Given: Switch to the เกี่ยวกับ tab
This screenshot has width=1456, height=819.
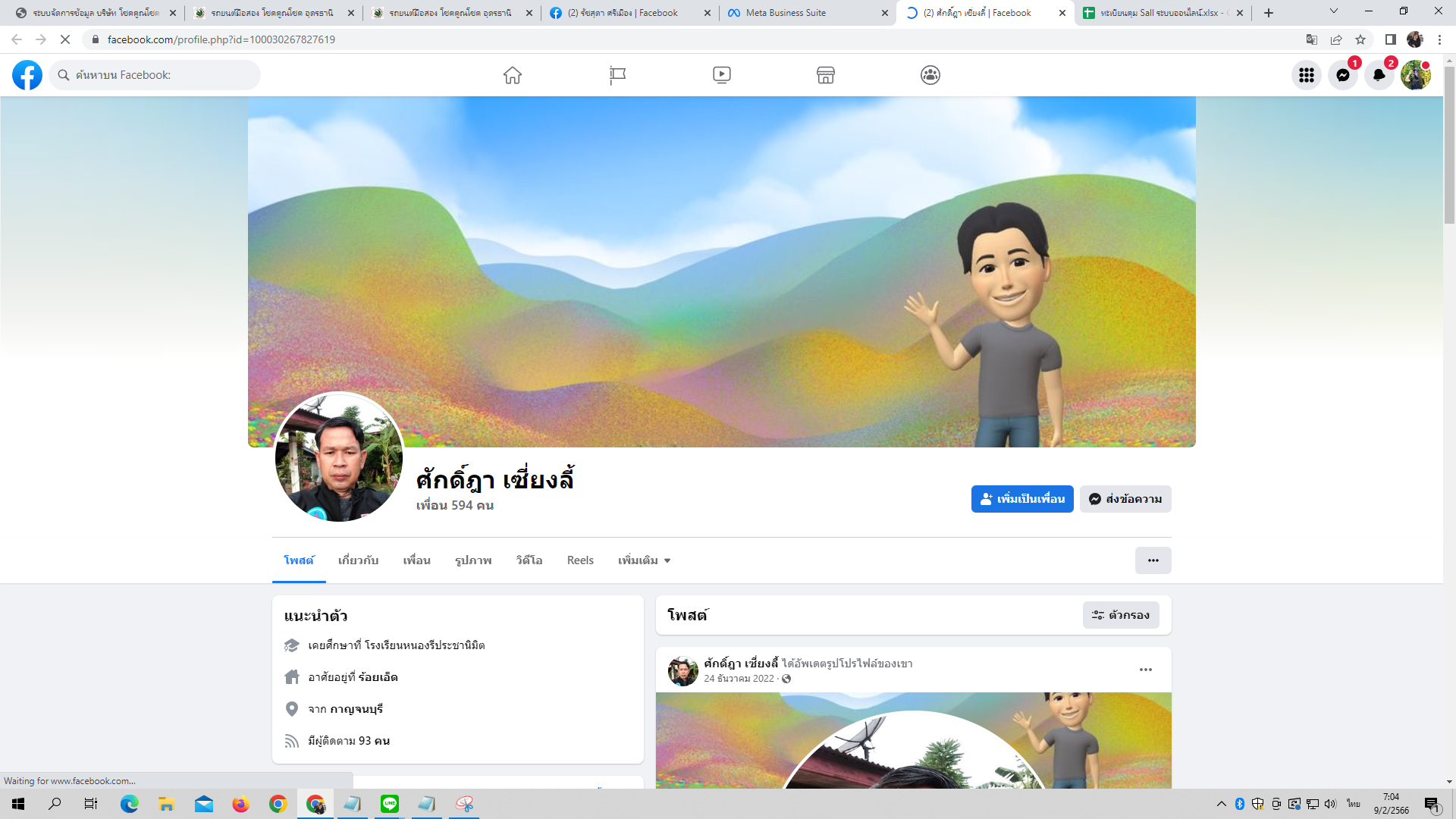Looking at the screenshot, I should pos(358,560).
